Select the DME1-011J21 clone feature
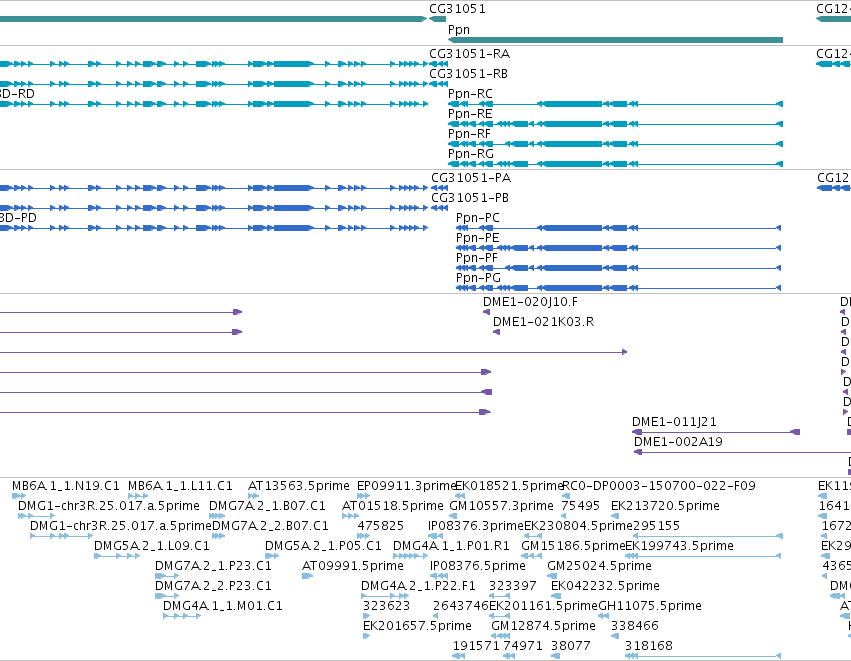This screenshot has width=851, height=661. [x=716, y=432]
